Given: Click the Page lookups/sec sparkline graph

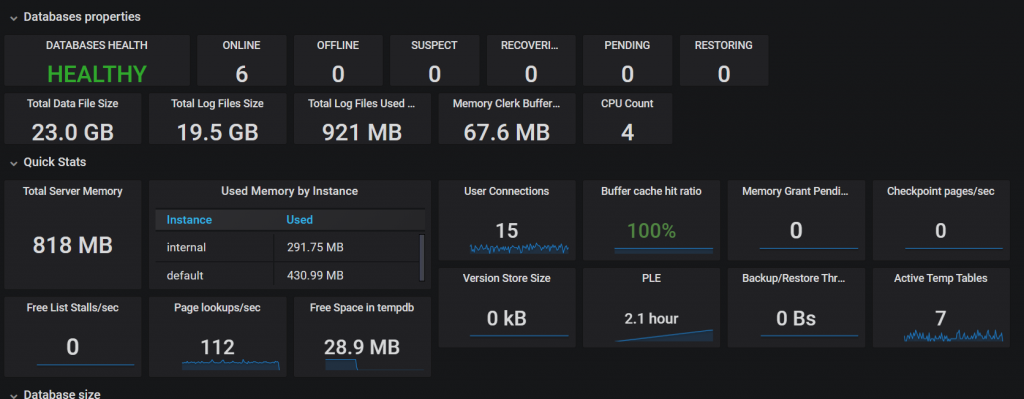Looking at the screenshot, I should coord(231,365).
